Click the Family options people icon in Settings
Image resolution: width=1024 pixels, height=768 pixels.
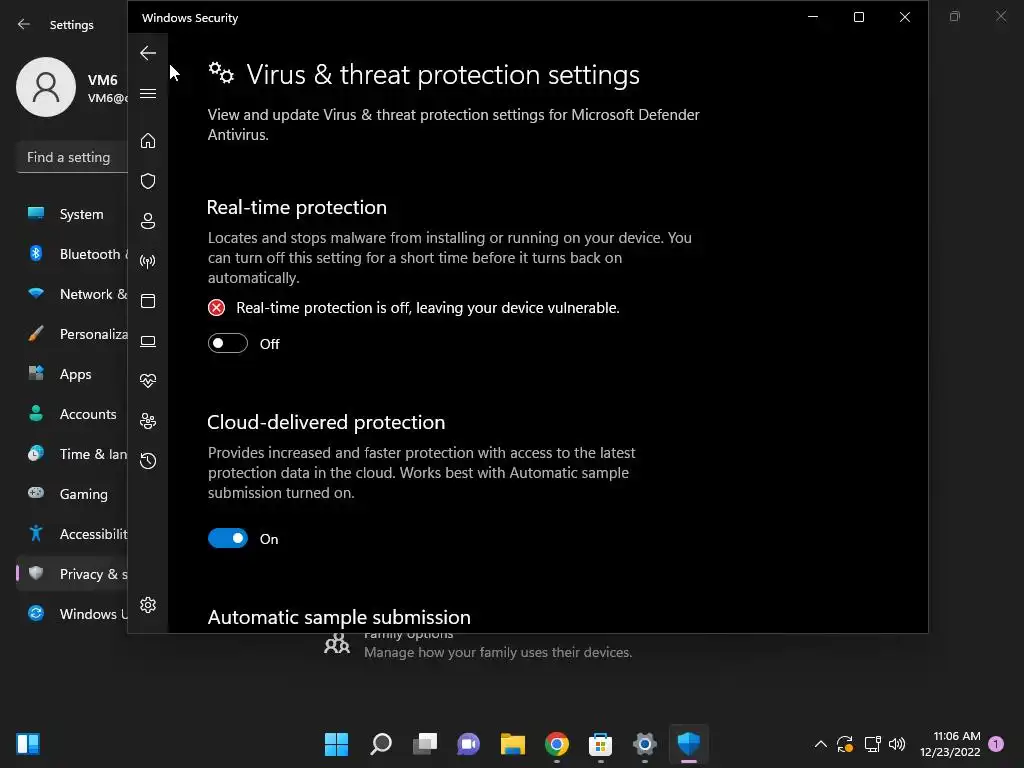point(337,645)
